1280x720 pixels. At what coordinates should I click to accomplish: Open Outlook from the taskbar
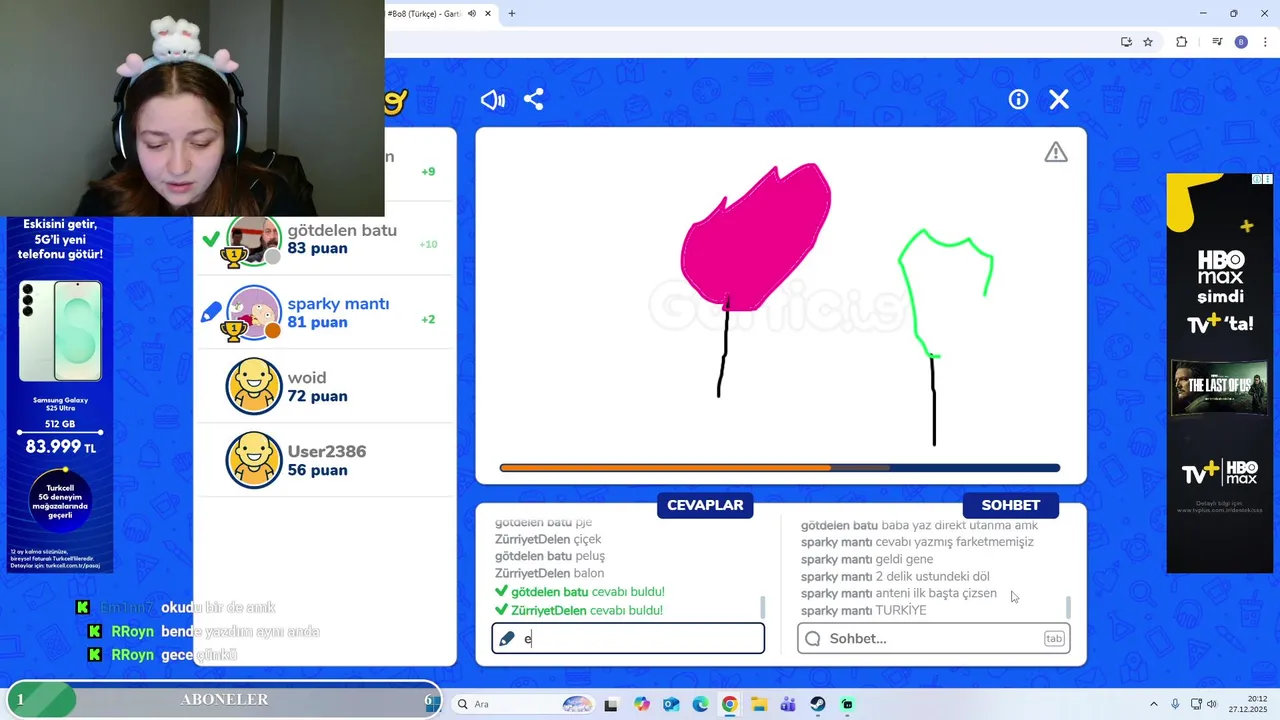click(x=671, y=704)
